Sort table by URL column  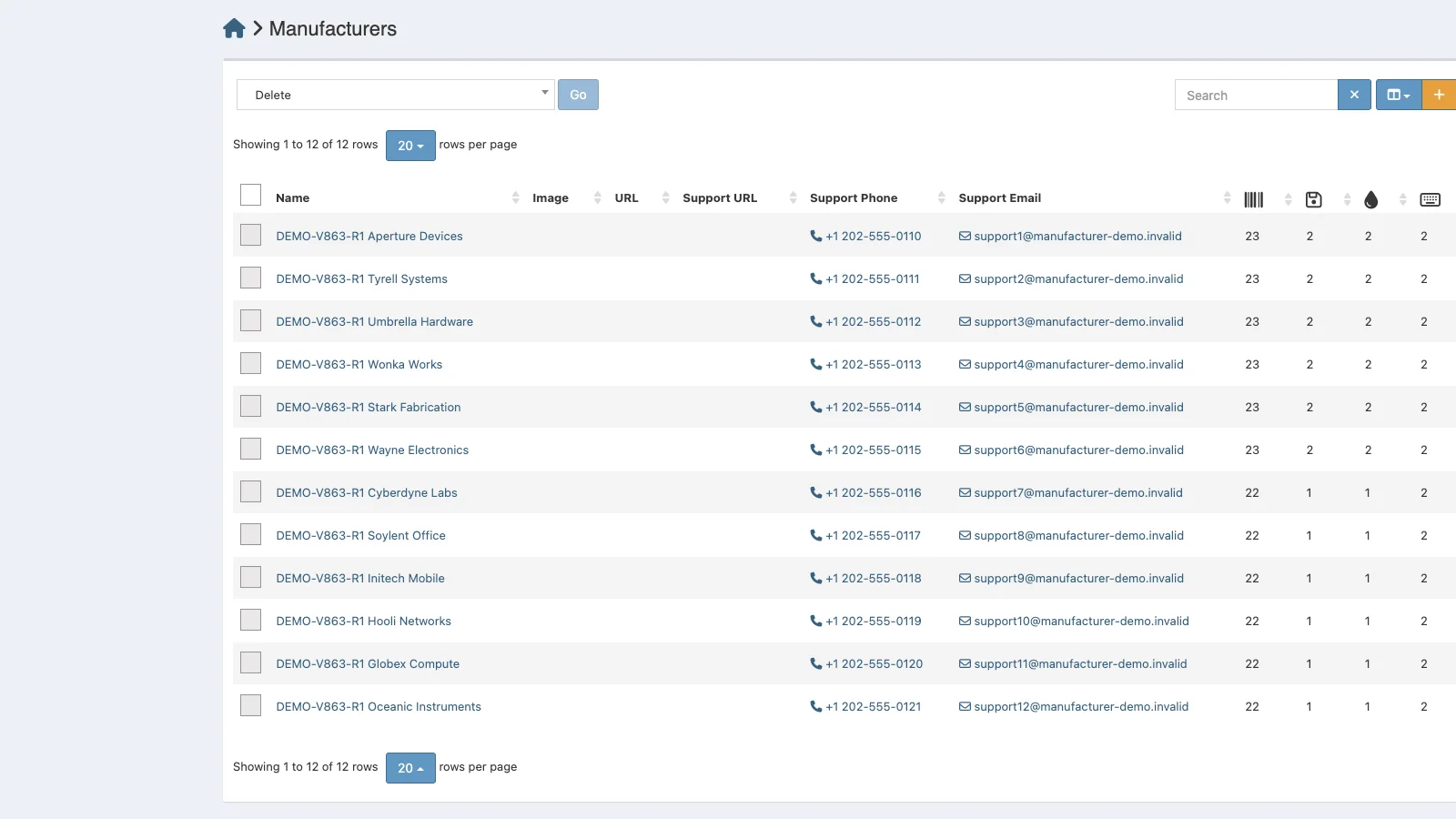[x=626, y=197]
